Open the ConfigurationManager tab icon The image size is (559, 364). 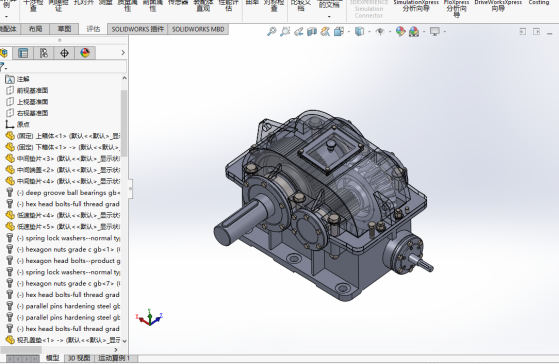coord(44,53)
